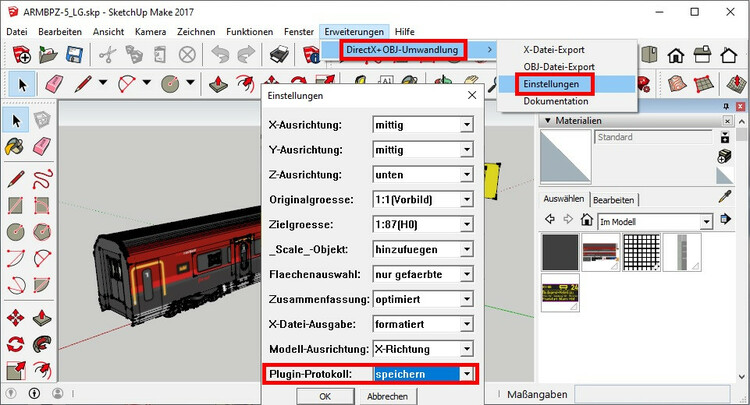Viewport: 750px width, 405px height.
Task: Undo the last action
Action: (221, 55)
